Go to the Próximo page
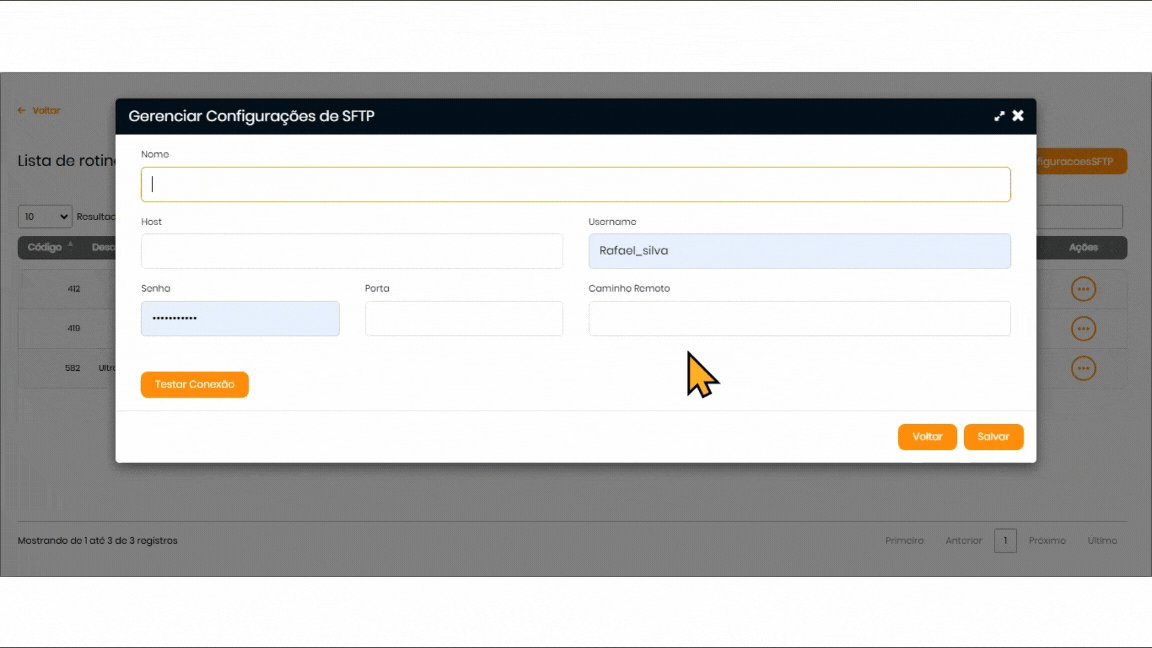The image size is (1152, 648). click(x=1047, y=541)
